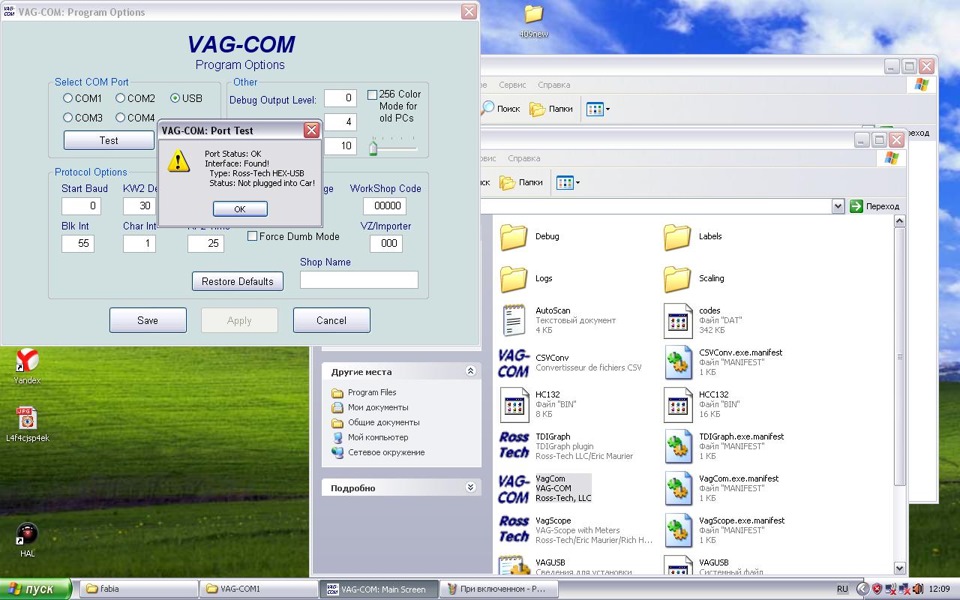Select the COM3 port radio button
The height and width of the screenshot is (600, 960).
tap(68, 118)
